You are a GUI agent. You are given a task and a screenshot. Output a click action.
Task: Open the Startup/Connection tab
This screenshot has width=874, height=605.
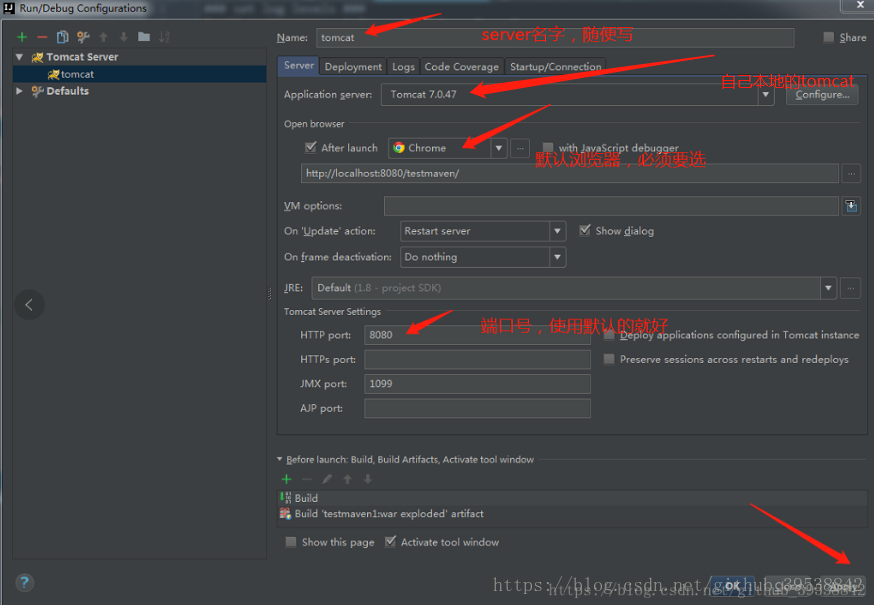pos(556,67)
